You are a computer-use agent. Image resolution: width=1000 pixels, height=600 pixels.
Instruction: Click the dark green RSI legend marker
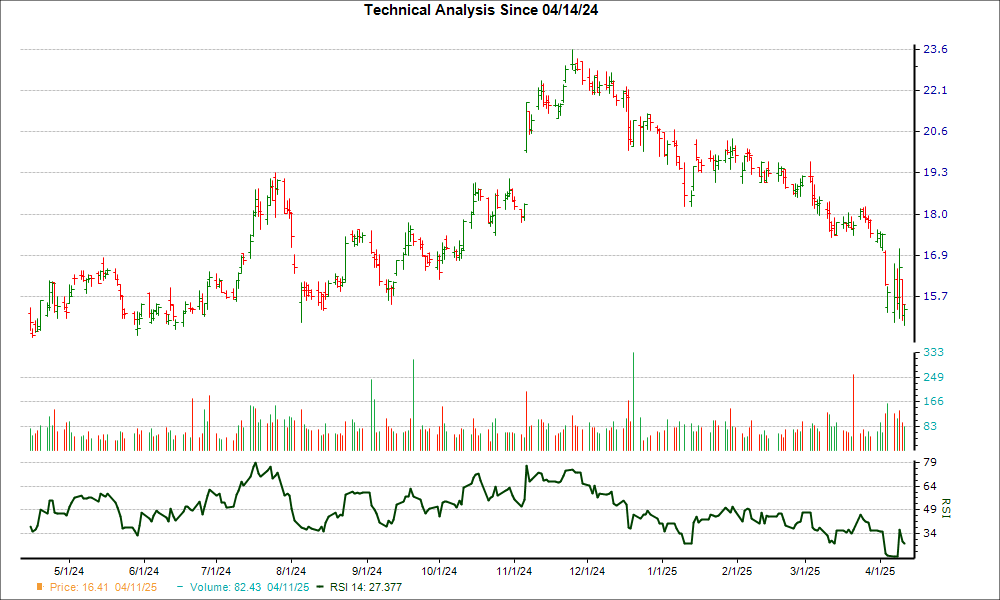(319, 587)
